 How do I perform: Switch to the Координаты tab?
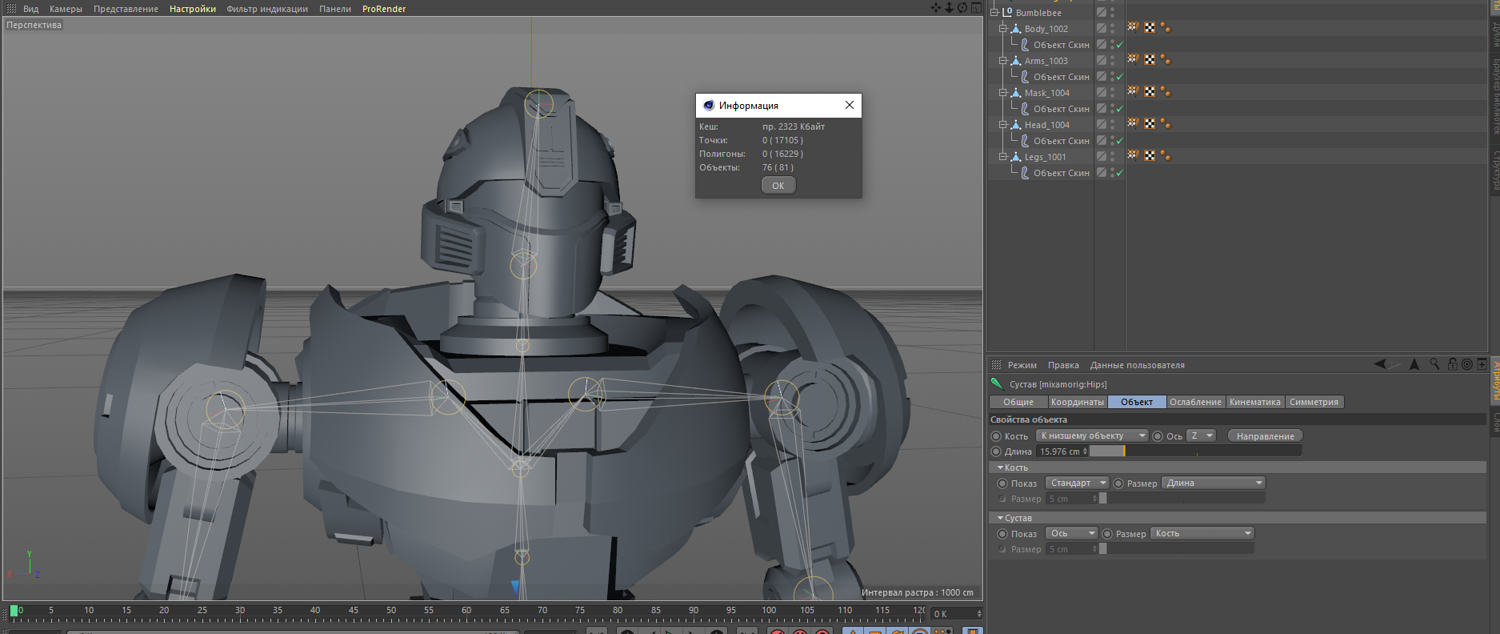(x=1076, y=402)
